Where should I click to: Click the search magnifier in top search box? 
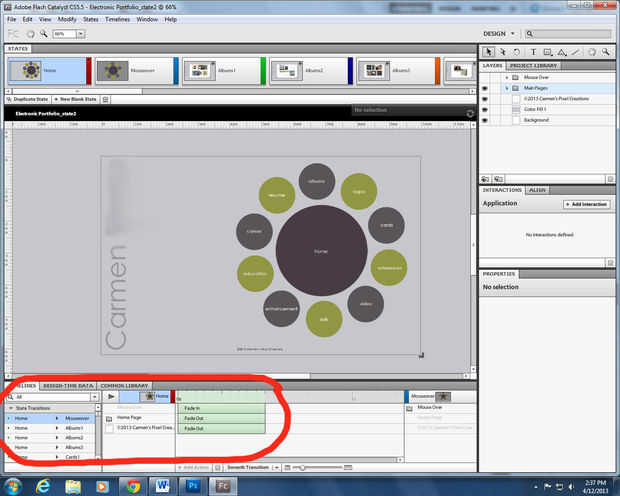click(x=529, y=34)
